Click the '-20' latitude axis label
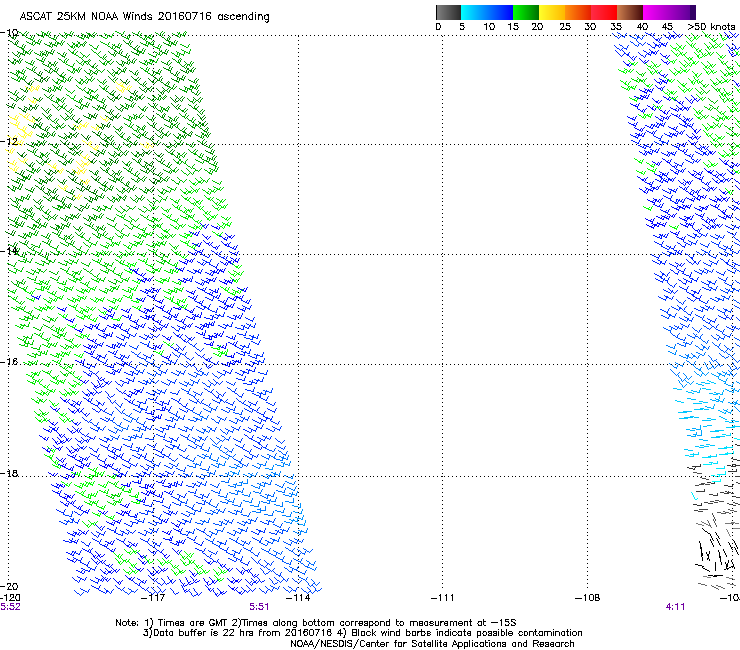 click(x=9, y=586)
